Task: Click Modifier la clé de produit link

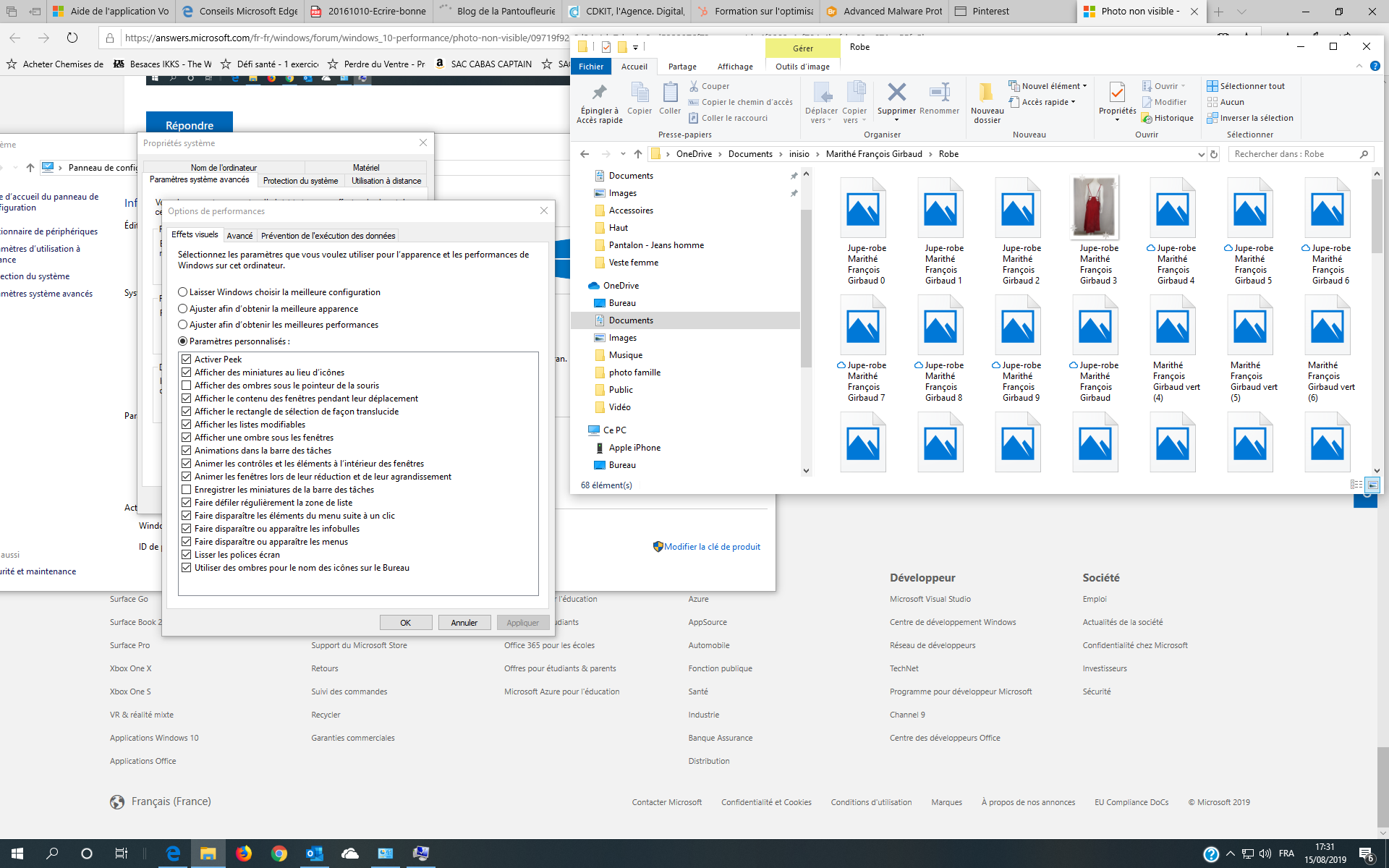Action: point(712,547)
